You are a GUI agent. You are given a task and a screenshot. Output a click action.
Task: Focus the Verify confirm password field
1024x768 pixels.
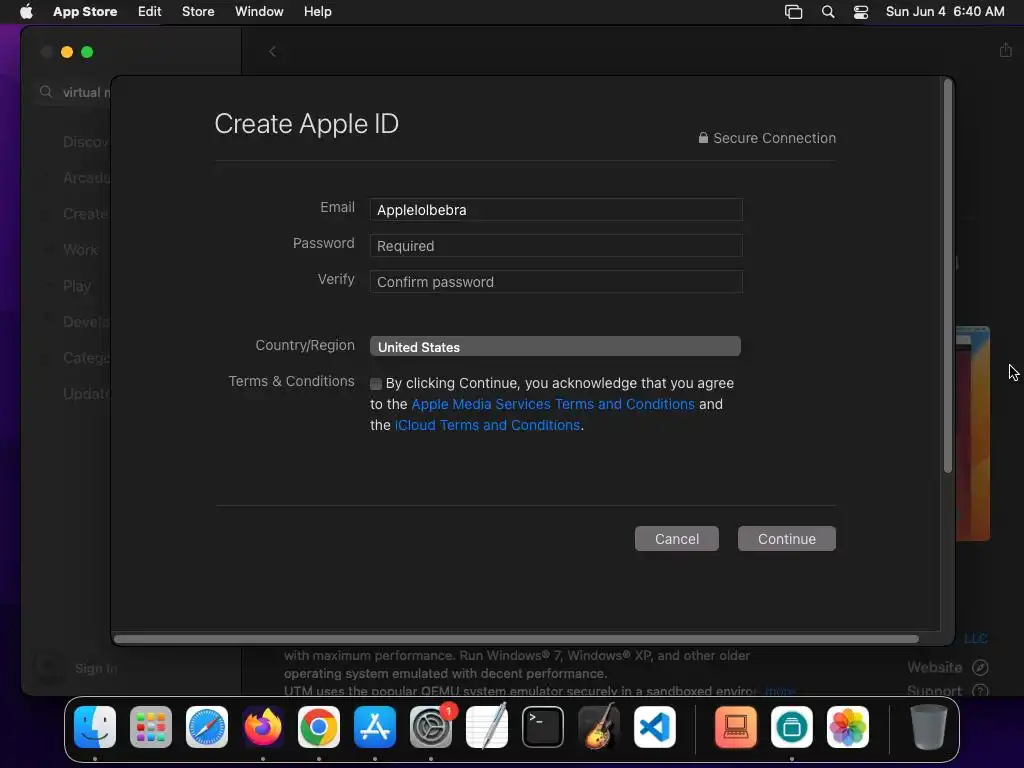[556, 281]
